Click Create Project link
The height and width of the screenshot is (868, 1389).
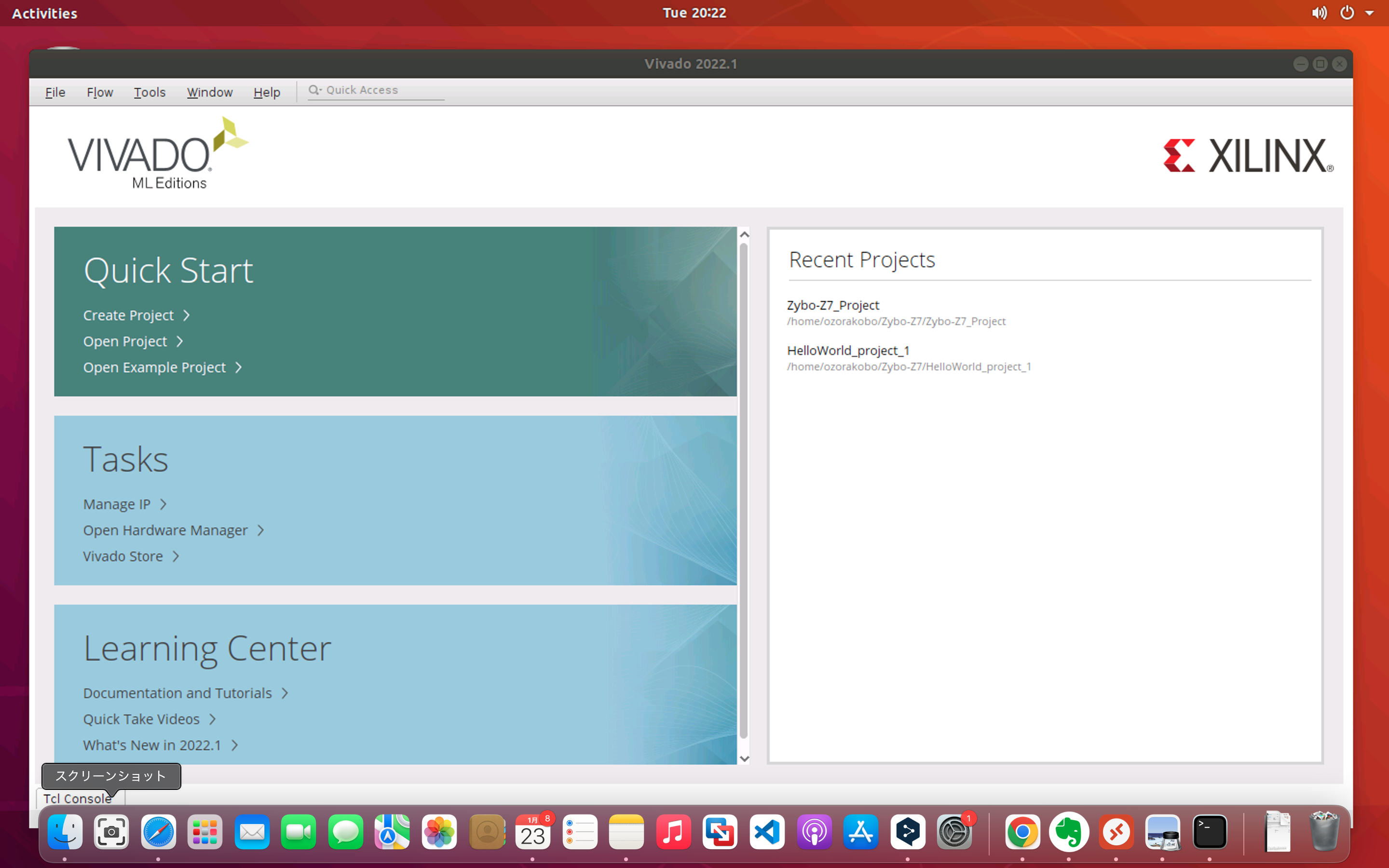[129, 315]
